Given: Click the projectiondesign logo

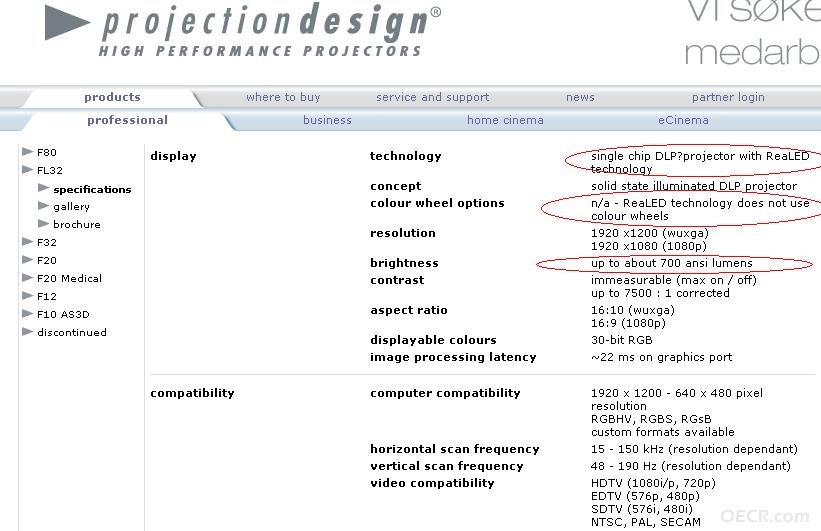Looking at the screenshot, I should 243,29.
